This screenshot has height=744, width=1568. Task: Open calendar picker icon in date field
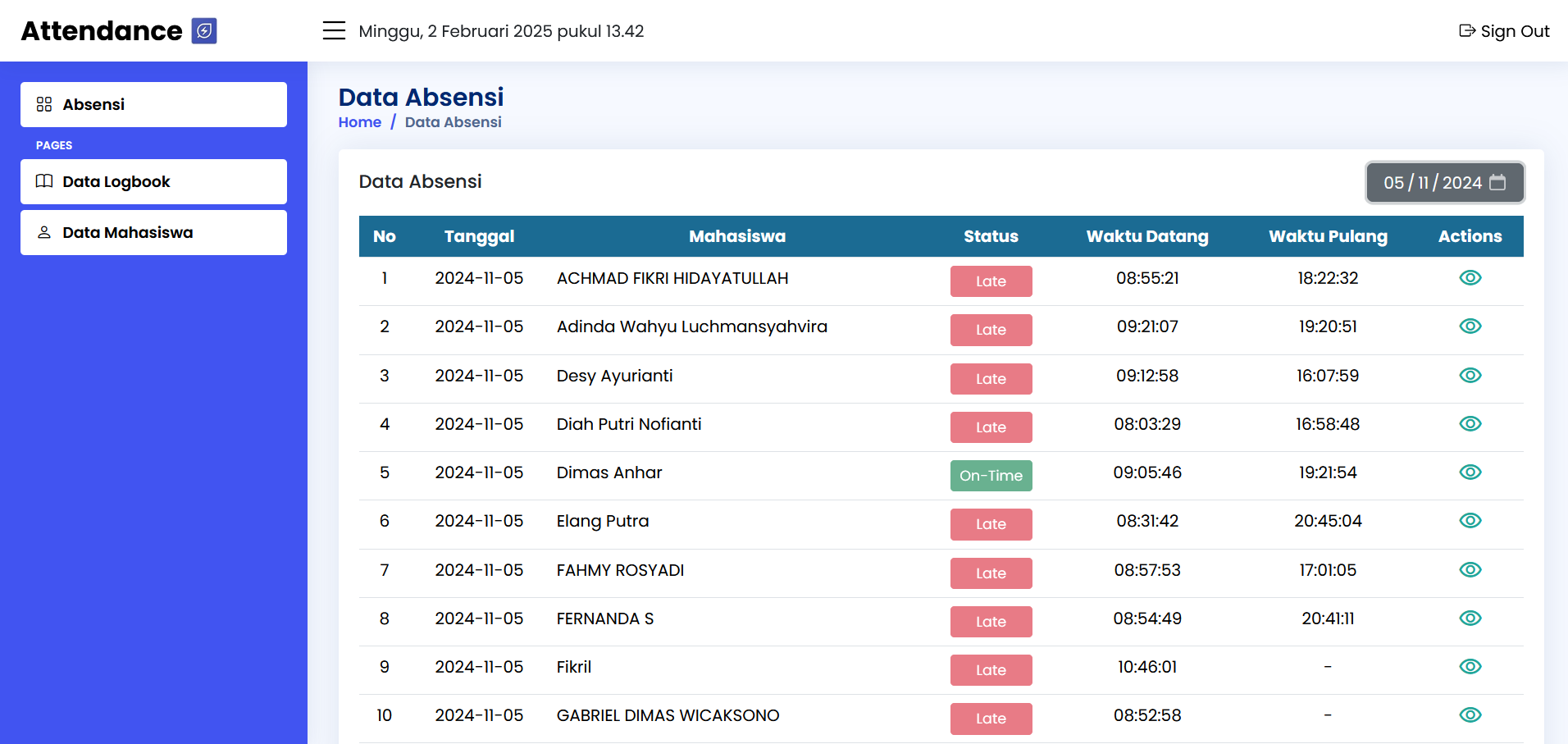pos(1497,182)
